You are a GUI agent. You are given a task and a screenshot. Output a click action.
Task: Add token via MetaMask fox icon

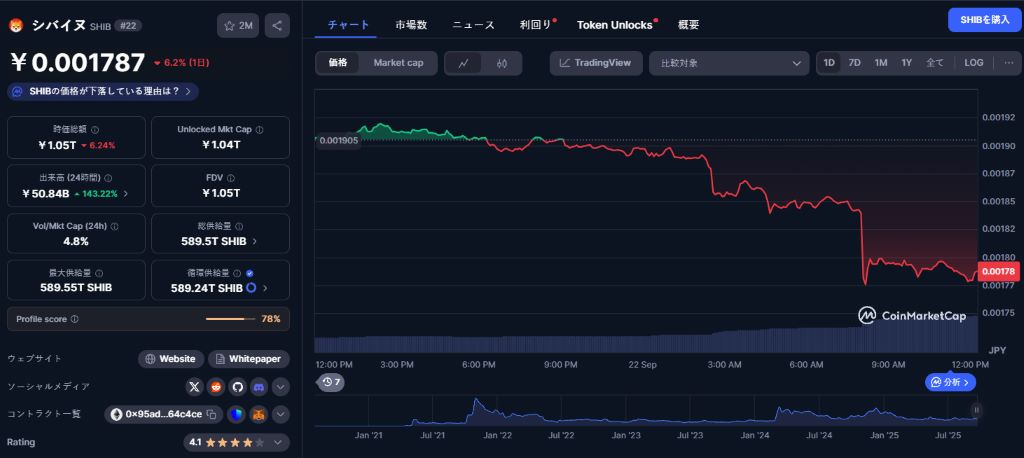pyautogui.click(x=259, y=414)
